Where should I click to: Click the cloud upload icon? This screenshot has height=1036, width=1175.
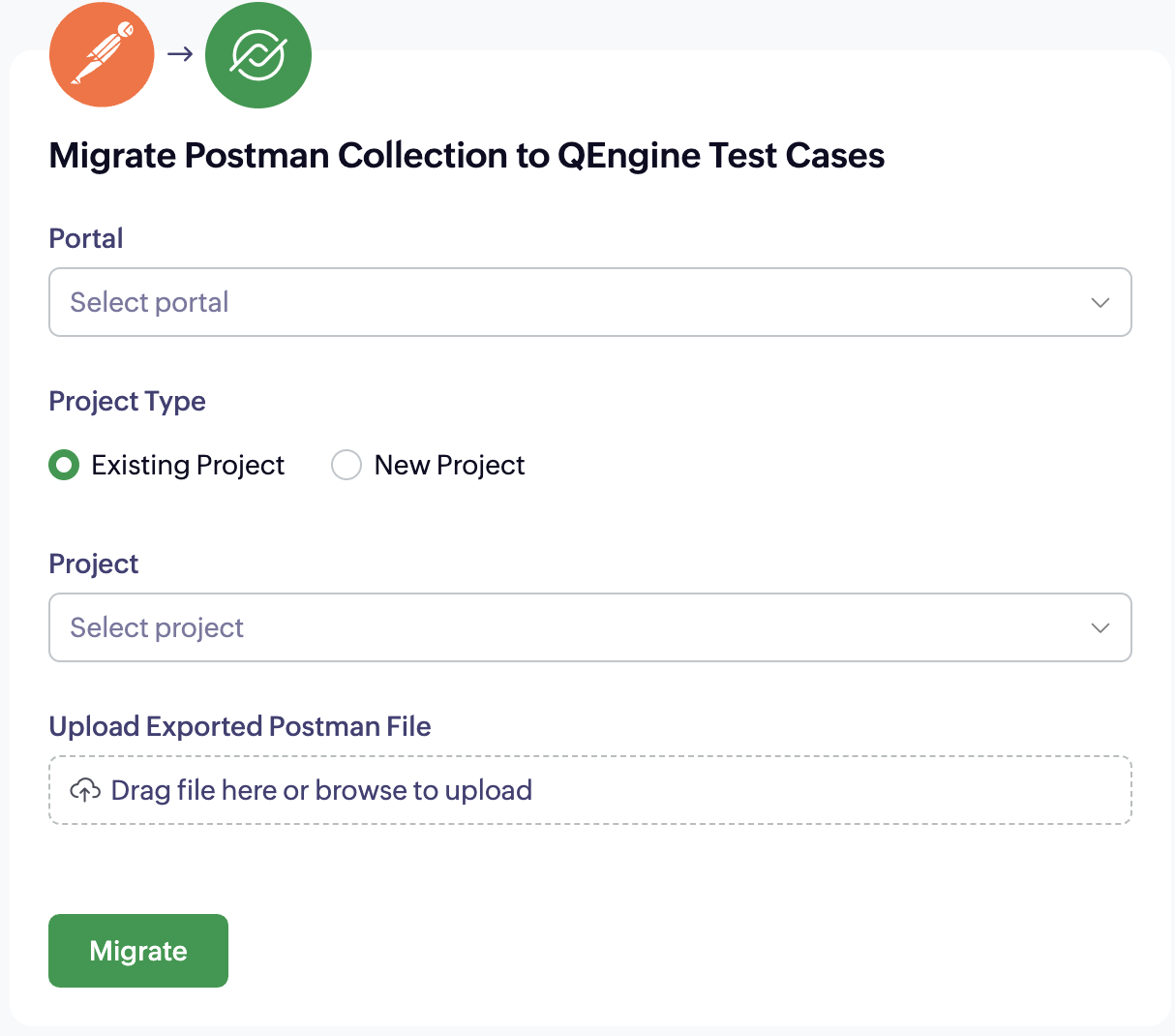pyautogui.click(x=85, y=790)
